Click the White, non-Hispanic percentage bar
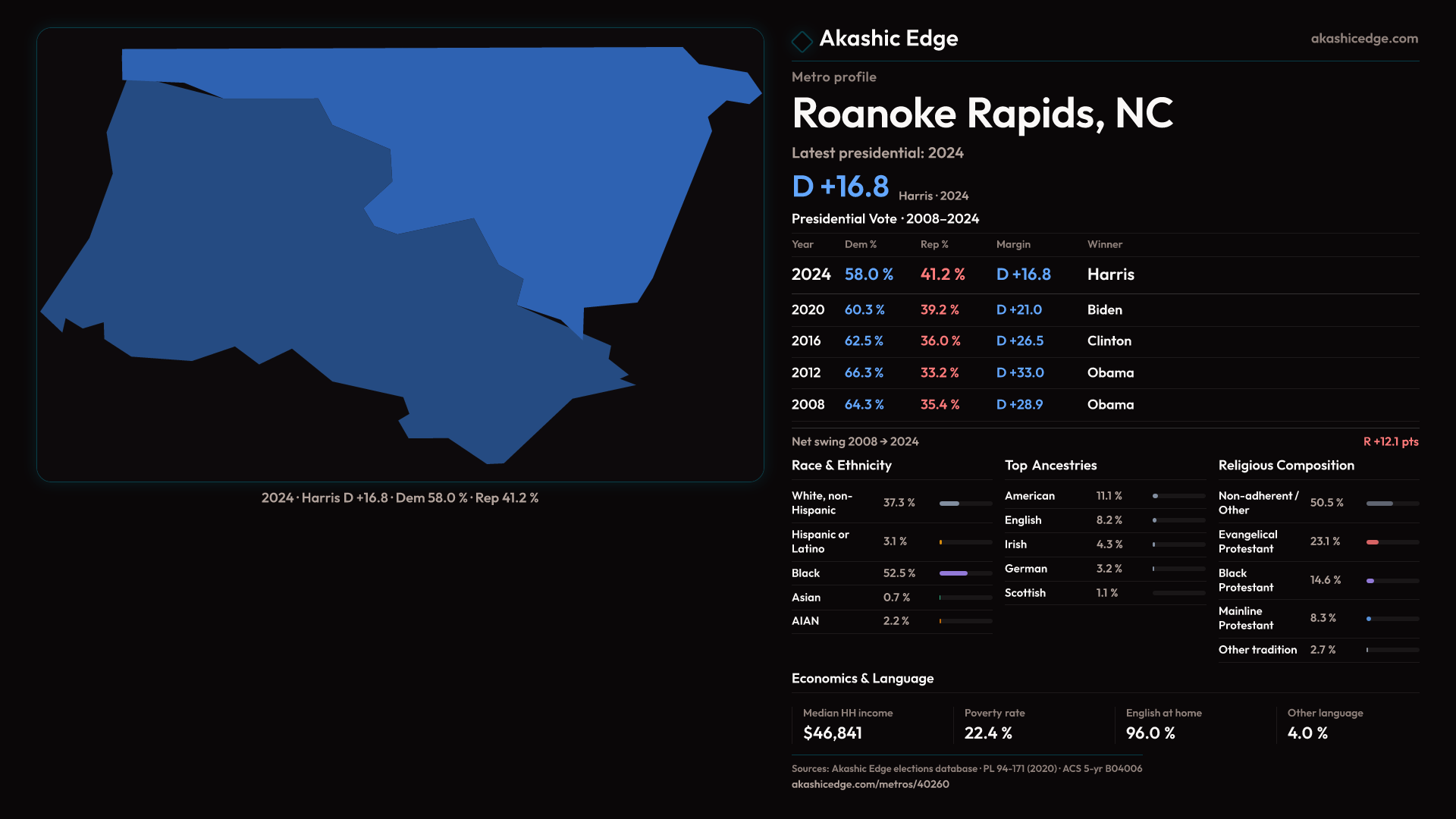The height and width of the screenshot is (819, 1456). coord(949,504)
